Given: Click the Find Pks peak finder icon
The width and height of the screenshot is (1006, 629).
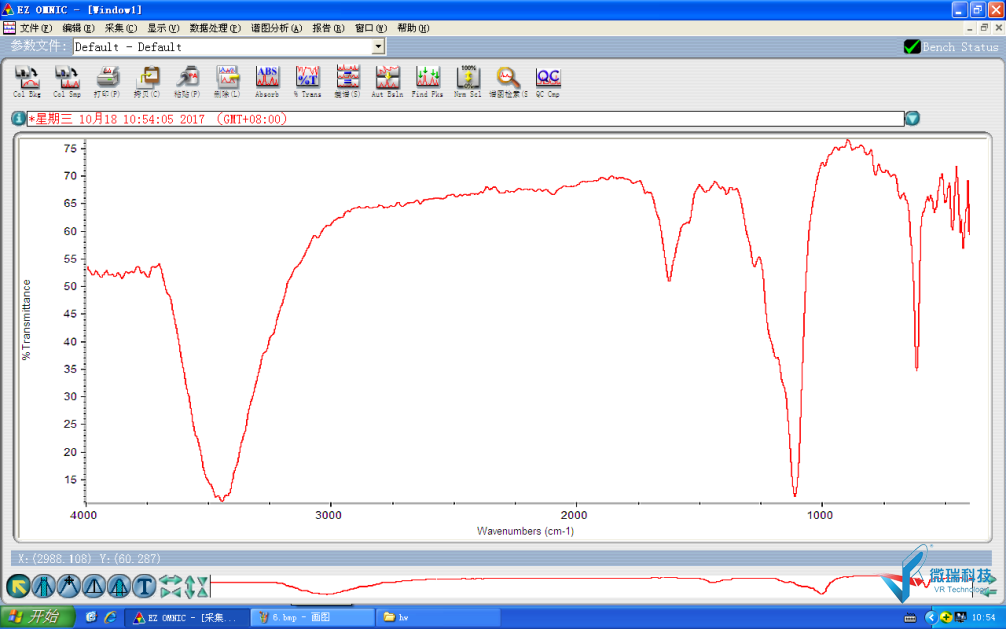Looking at the screenshot, I should click(427, 81).
